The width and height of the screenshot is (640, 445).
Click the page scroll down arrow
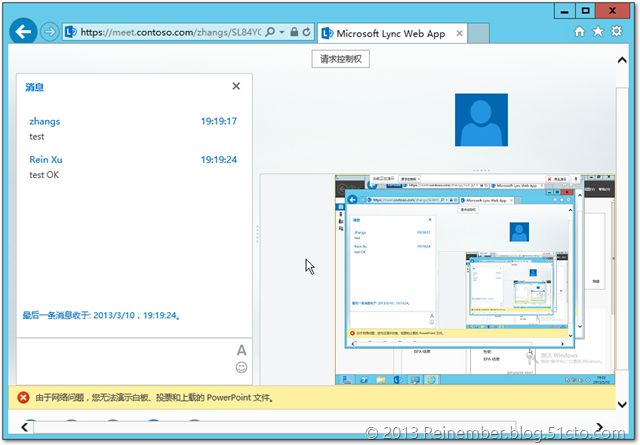point(622,404)
